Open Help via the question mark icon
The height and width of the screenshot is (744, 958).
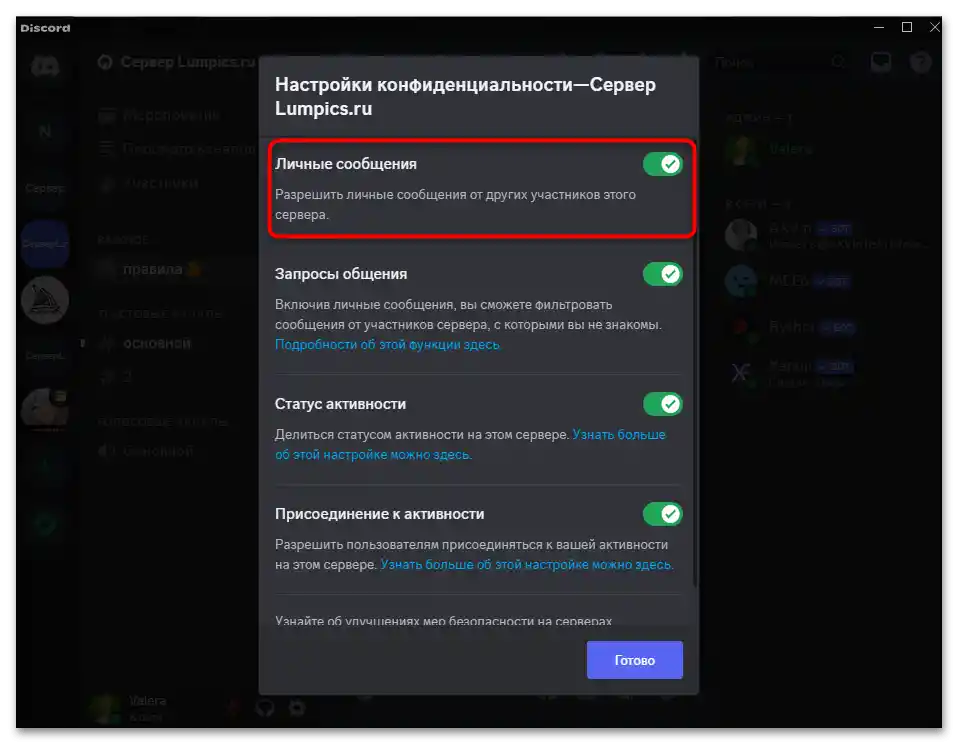click(921, 61)
